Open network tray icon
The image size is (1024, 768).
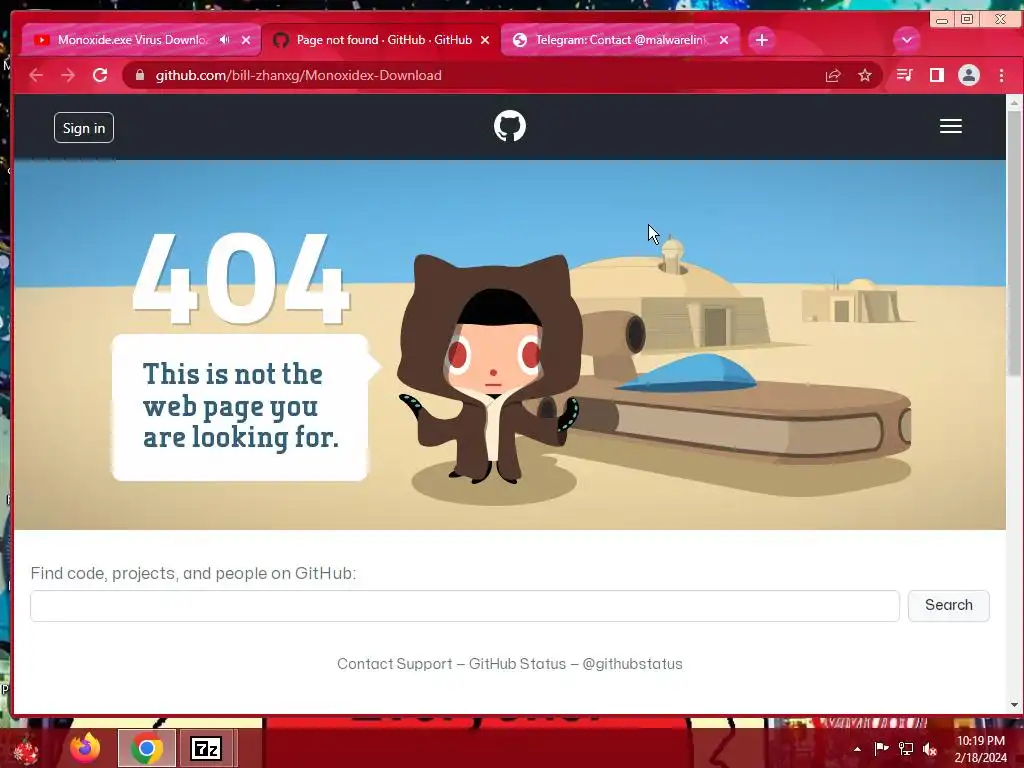(906, 749)
